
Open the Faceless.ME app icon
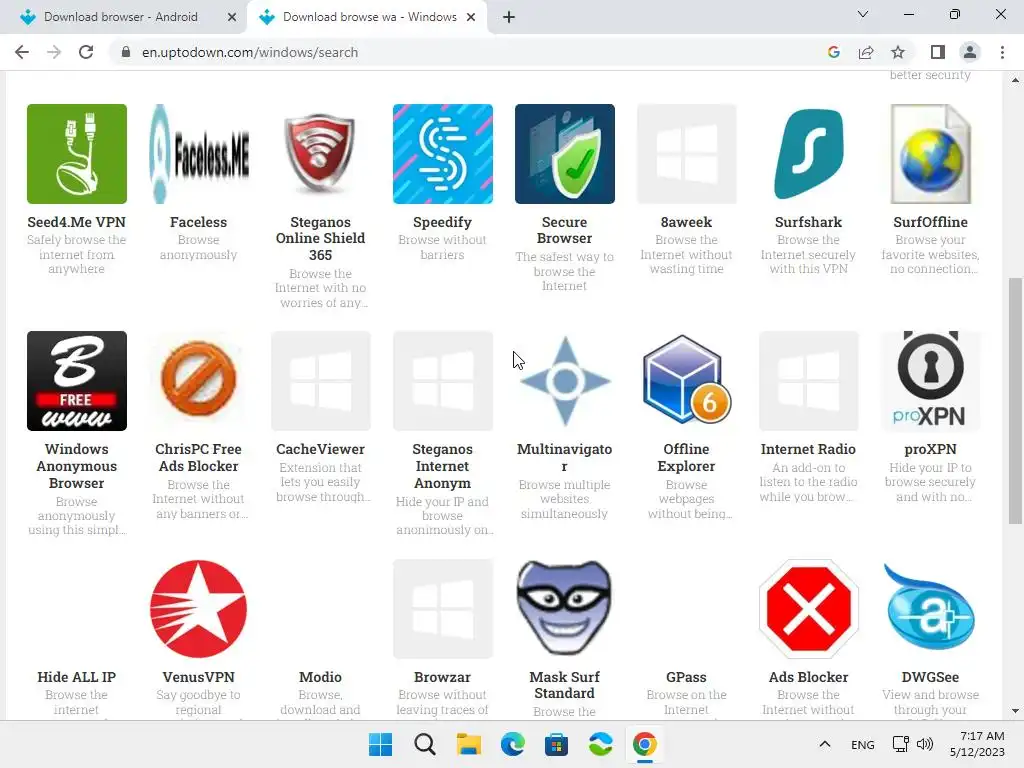[x=199, y=153]
